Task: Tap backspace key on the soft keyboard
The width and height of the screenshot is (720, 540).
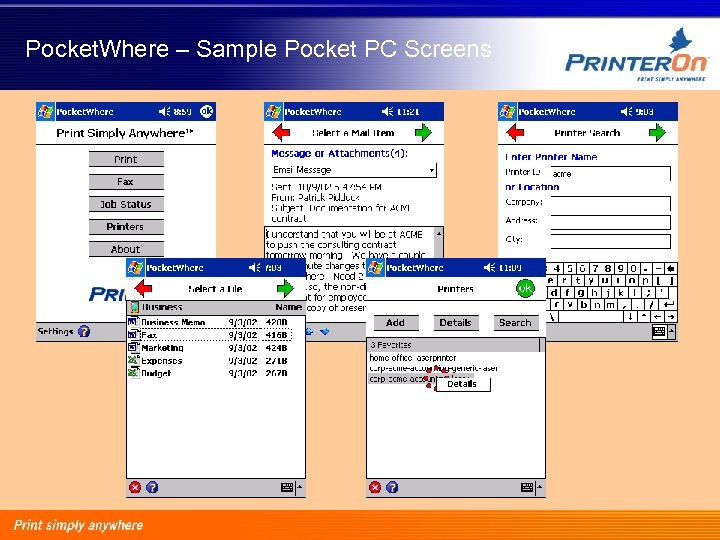Action: 671,269
